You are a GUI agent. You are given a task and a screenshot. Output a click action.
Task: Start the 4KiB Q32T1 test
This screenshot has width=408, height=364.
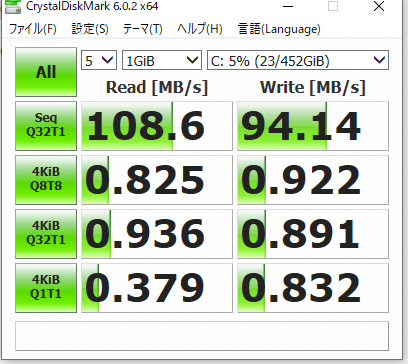click(46, 234)
